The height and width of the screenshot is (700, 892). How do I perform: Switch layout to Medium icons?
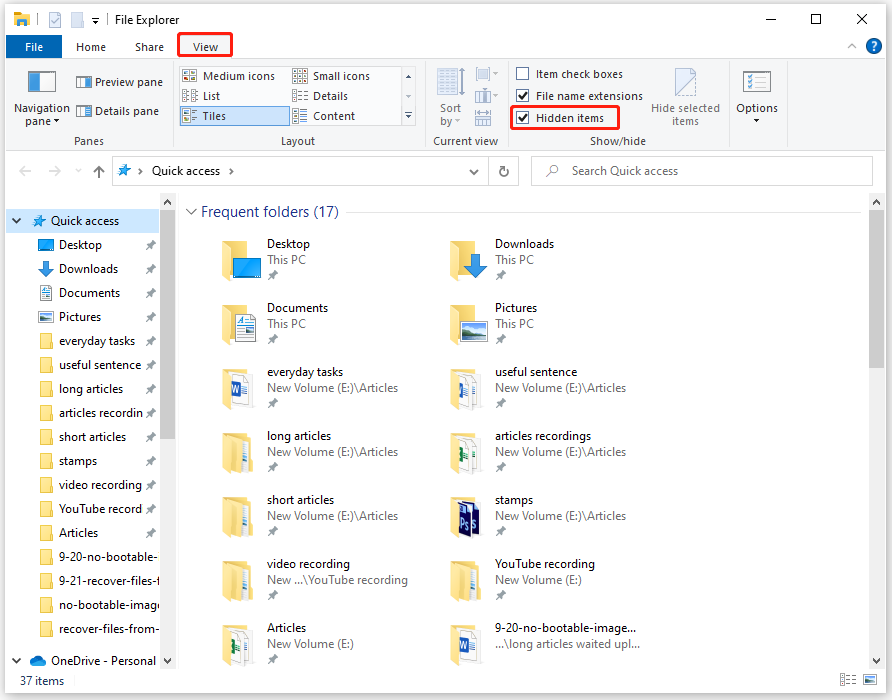tap(229, 76)
